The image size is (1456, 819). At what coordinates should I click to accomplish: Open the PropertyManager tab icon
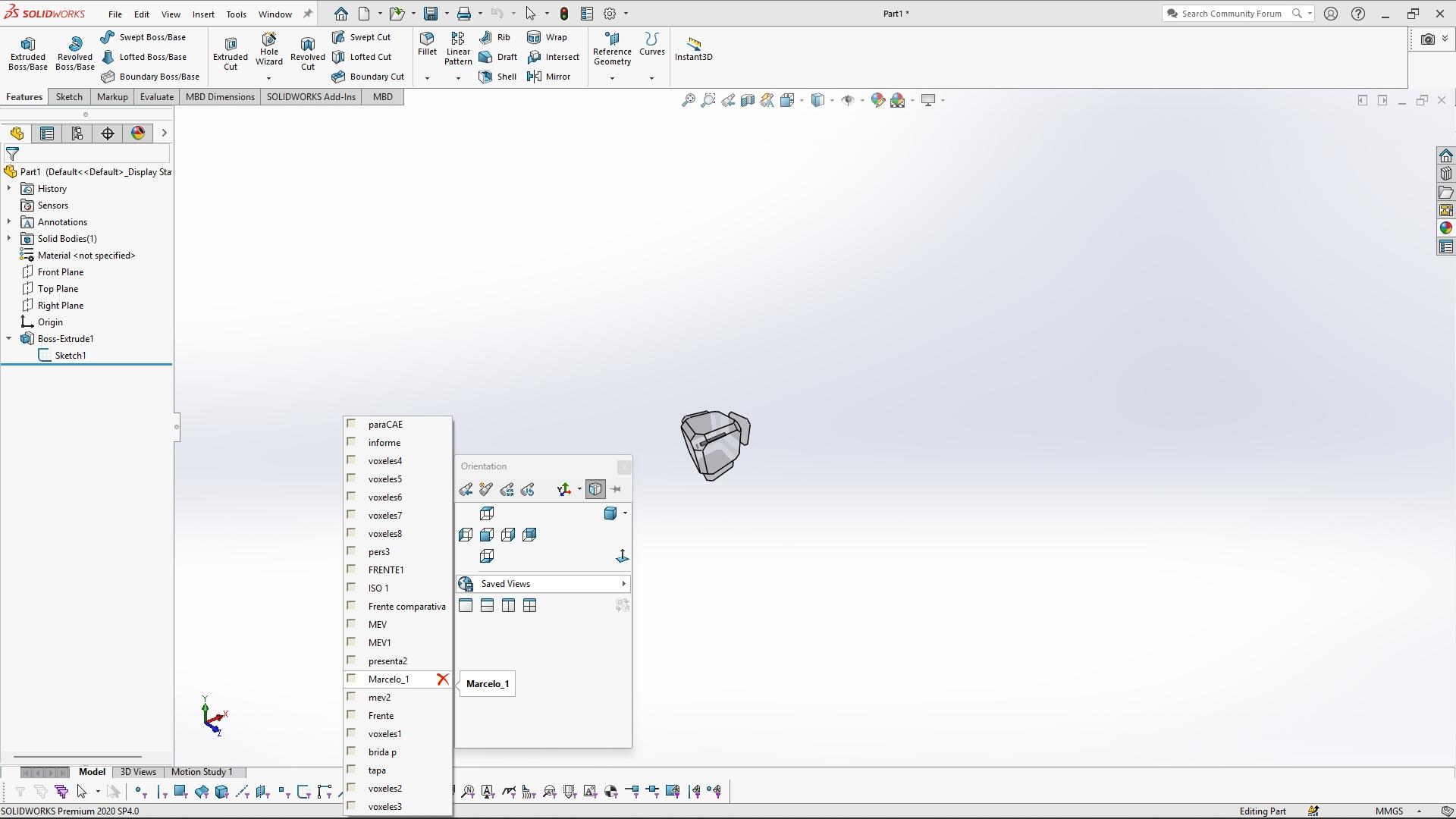click(47, 133)
